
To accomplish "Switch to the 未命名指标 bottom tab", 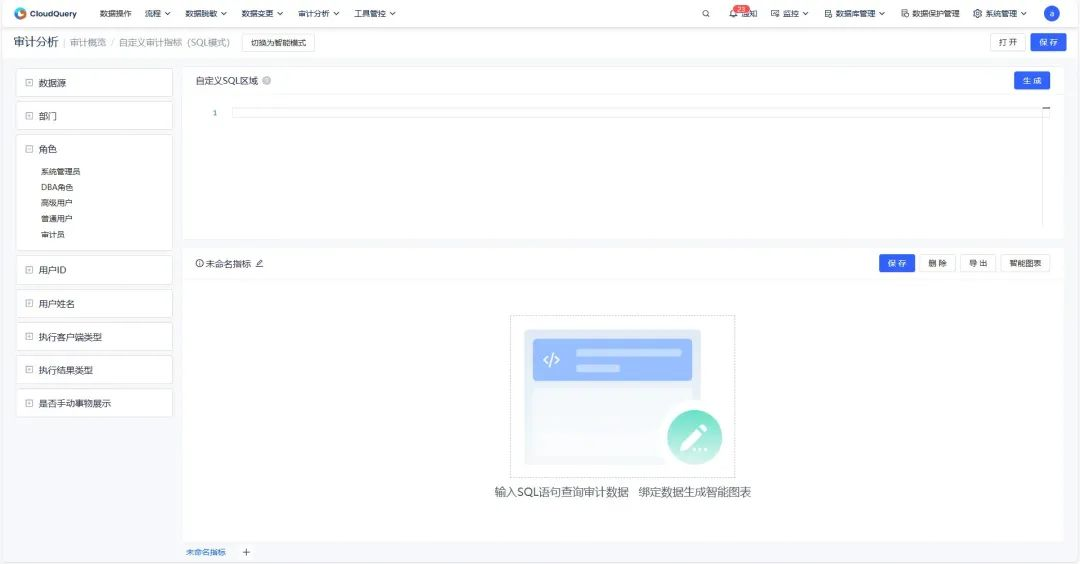I will tap(205, 552).
